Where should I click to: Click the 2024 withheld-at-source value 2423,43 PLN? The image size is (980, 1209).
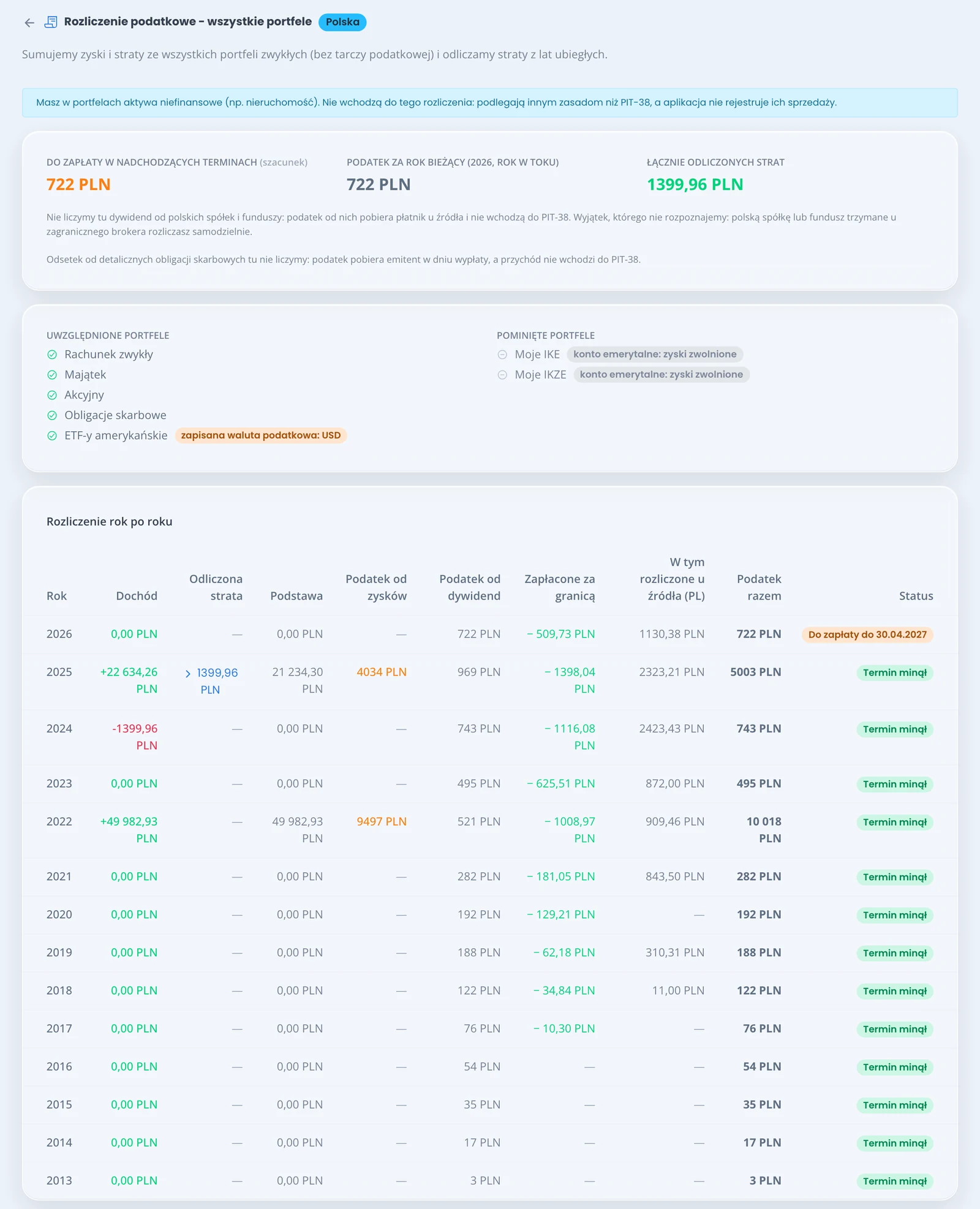tap(672, 728)
